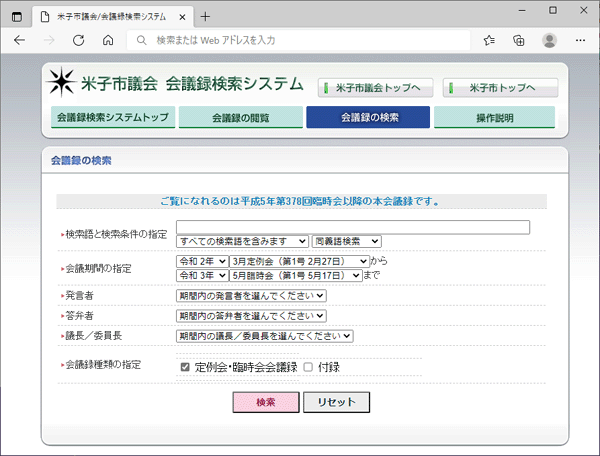Go to 米子市トップへ button

click(501, 88)
